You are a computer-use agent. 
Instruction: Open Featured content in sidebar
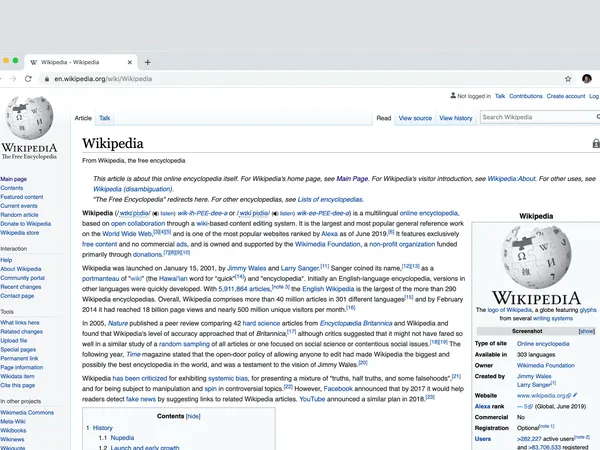tap(21, 197)
